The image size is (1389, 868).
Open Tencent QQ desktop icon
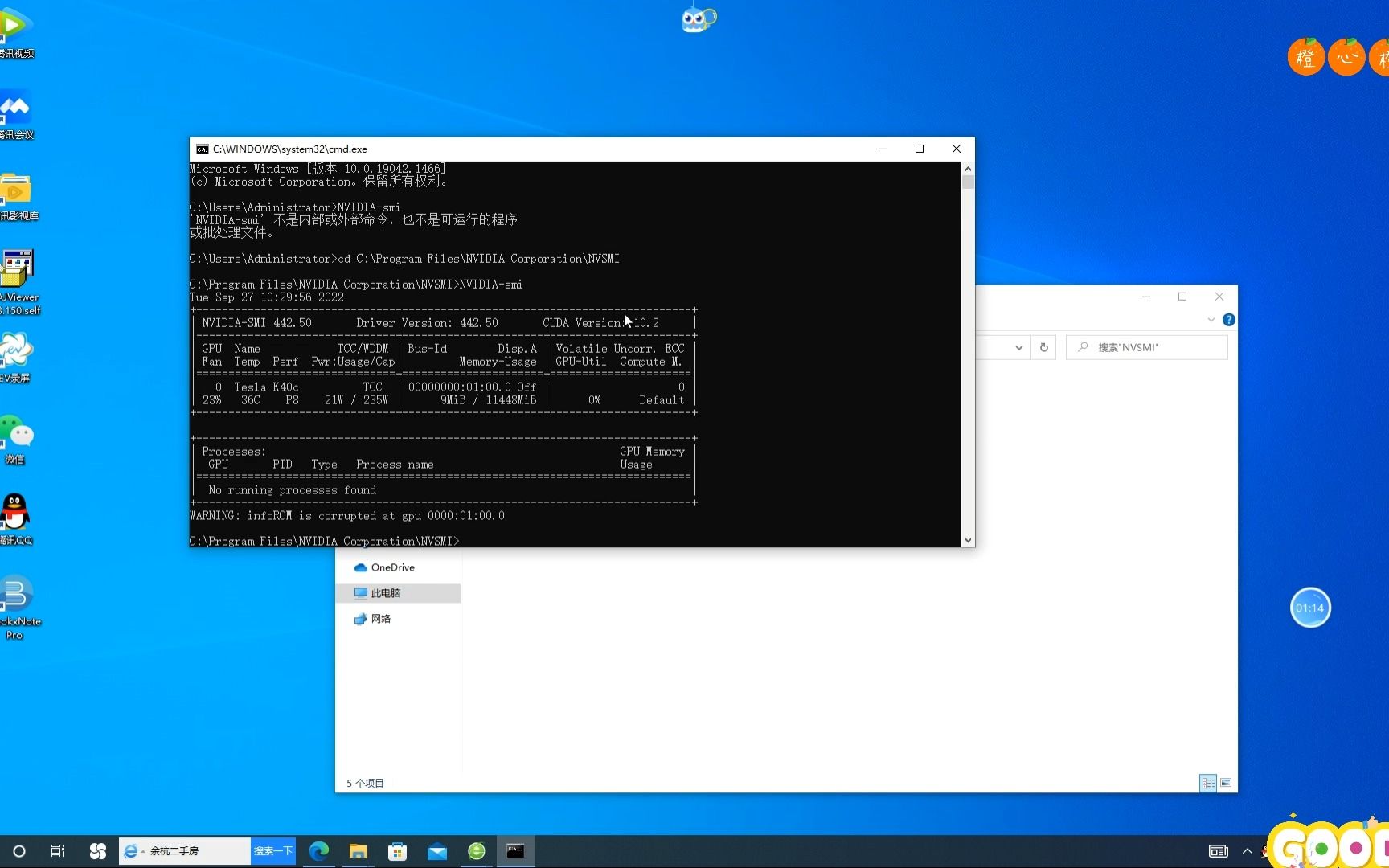coord(15,520)
